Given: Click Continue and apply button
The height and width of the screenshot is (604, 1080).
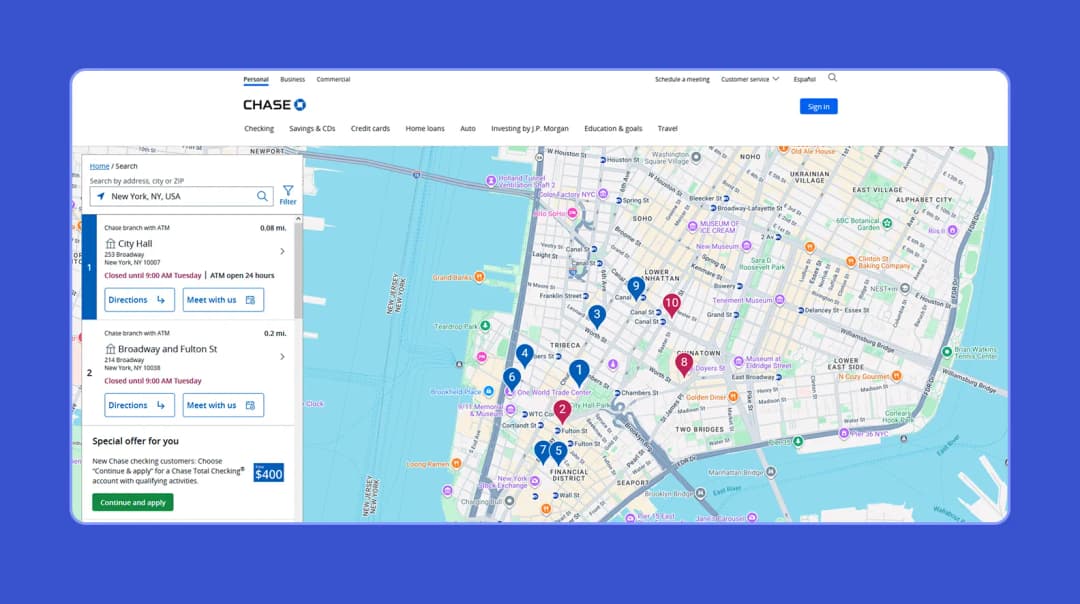Looking at the screenshot, I should click(x=133, y=503).
